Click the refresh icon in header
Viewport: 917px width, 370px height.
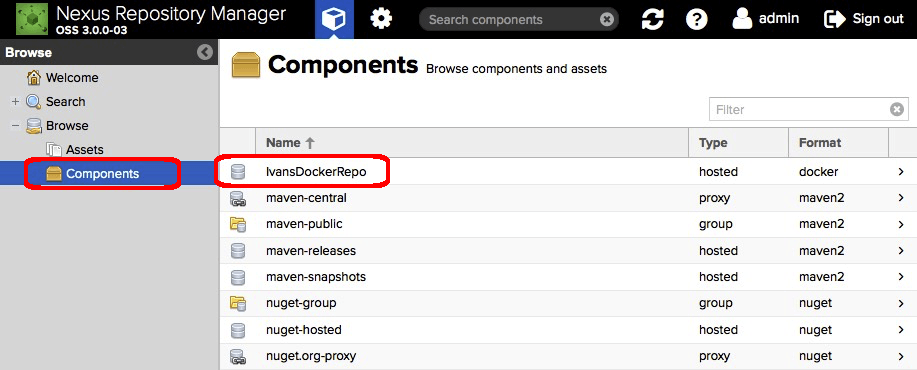click(652, 19)
